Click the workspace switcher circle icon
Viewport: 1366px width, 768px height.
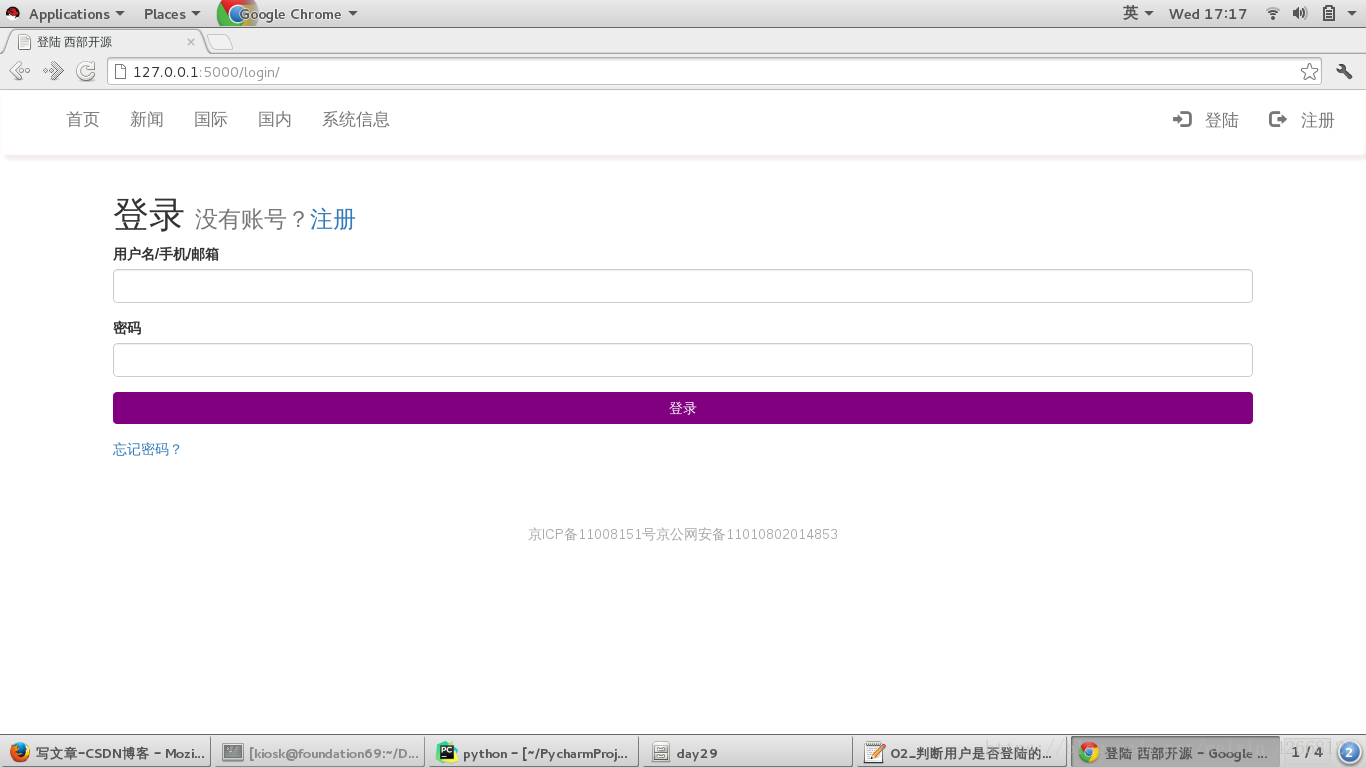click(x=1349, y=752)
